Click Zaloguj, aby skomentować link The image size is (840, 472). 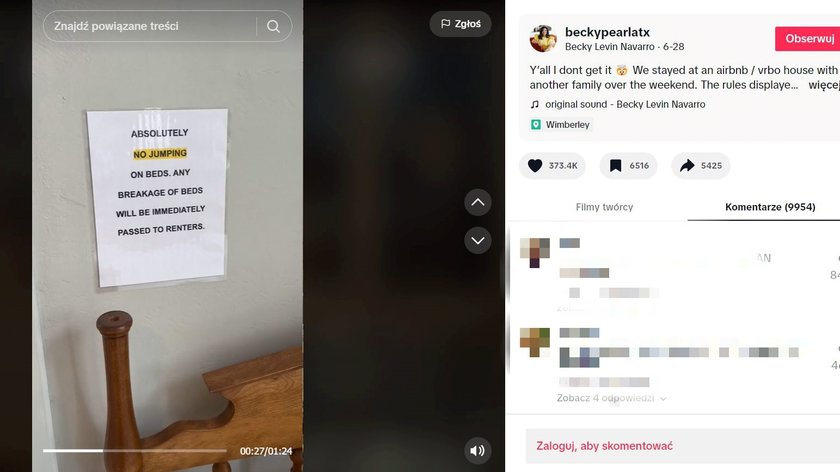(604, 446)
